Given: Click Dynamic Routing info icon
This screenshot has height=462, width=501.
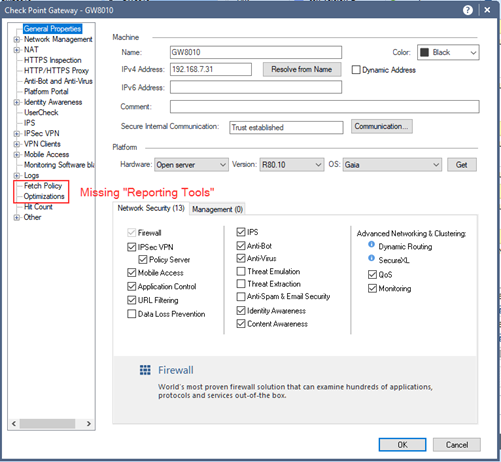Looking at the screenshot, I should coord(371,244).
